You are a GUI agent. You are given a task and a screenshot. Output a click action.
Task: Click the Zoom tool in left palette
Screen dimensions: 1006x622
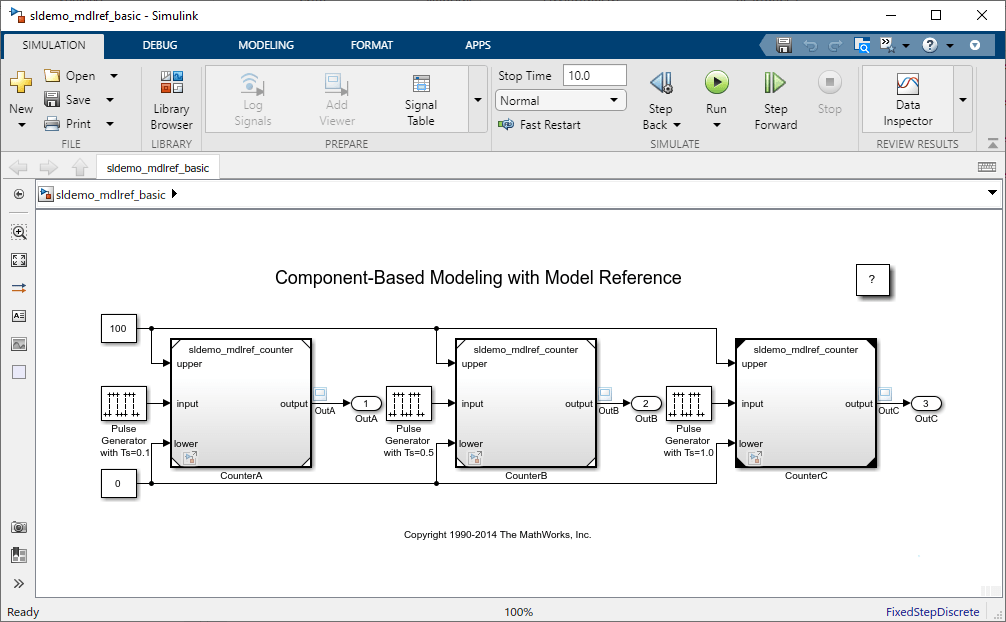coord(19,232)
